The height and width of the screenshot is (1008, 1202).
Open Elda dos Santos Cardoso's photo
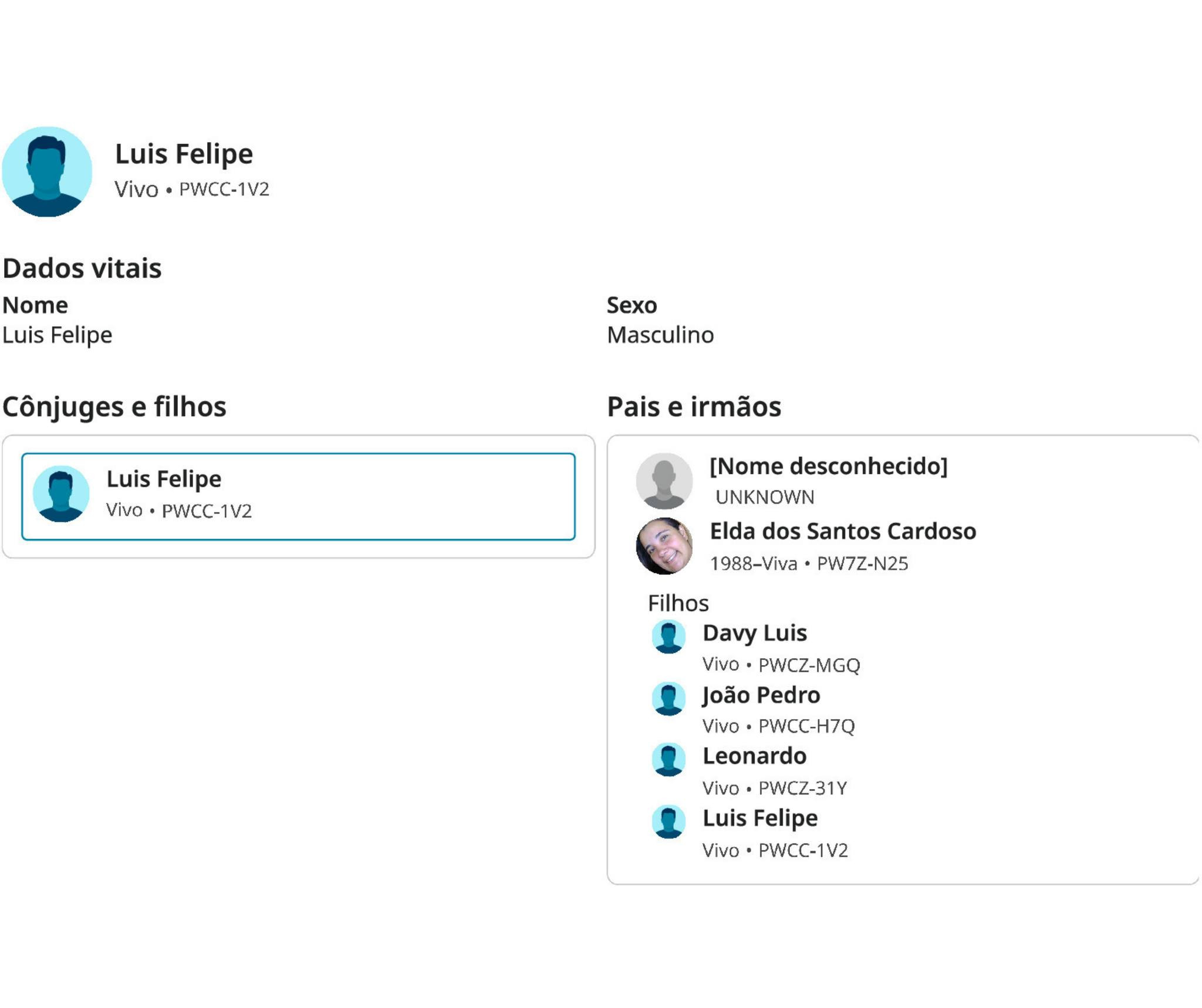[x=664, y=545]
